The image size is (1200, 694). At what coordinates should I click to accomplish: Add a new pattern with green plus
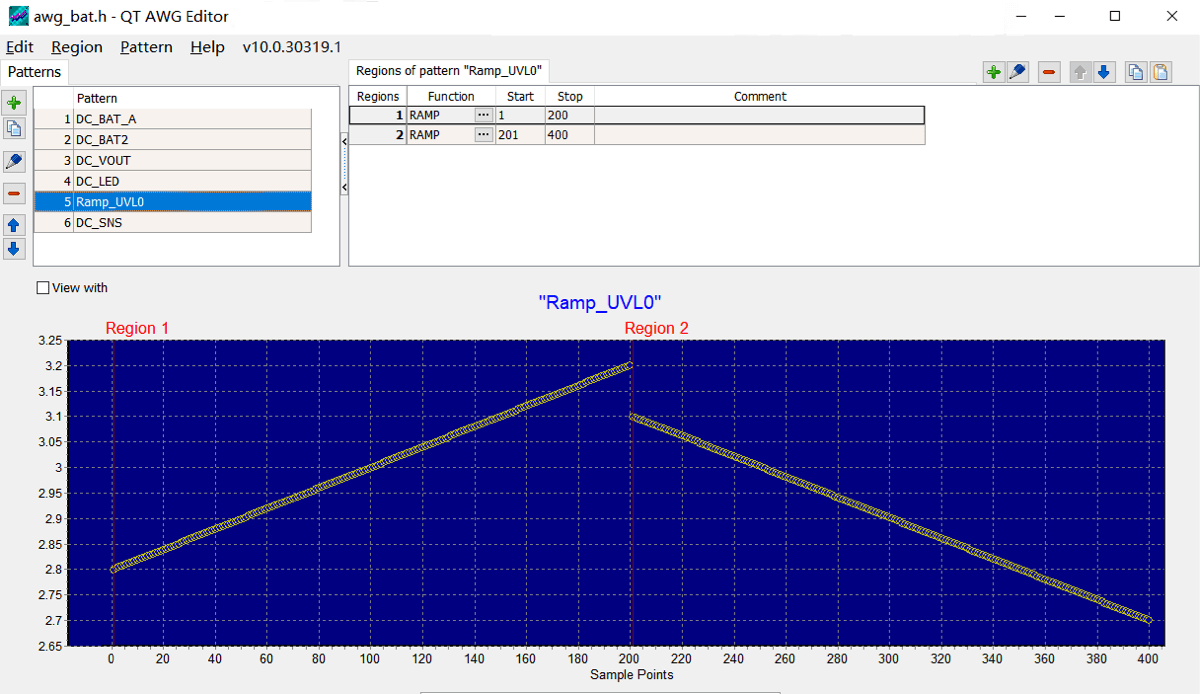point(14,103)
